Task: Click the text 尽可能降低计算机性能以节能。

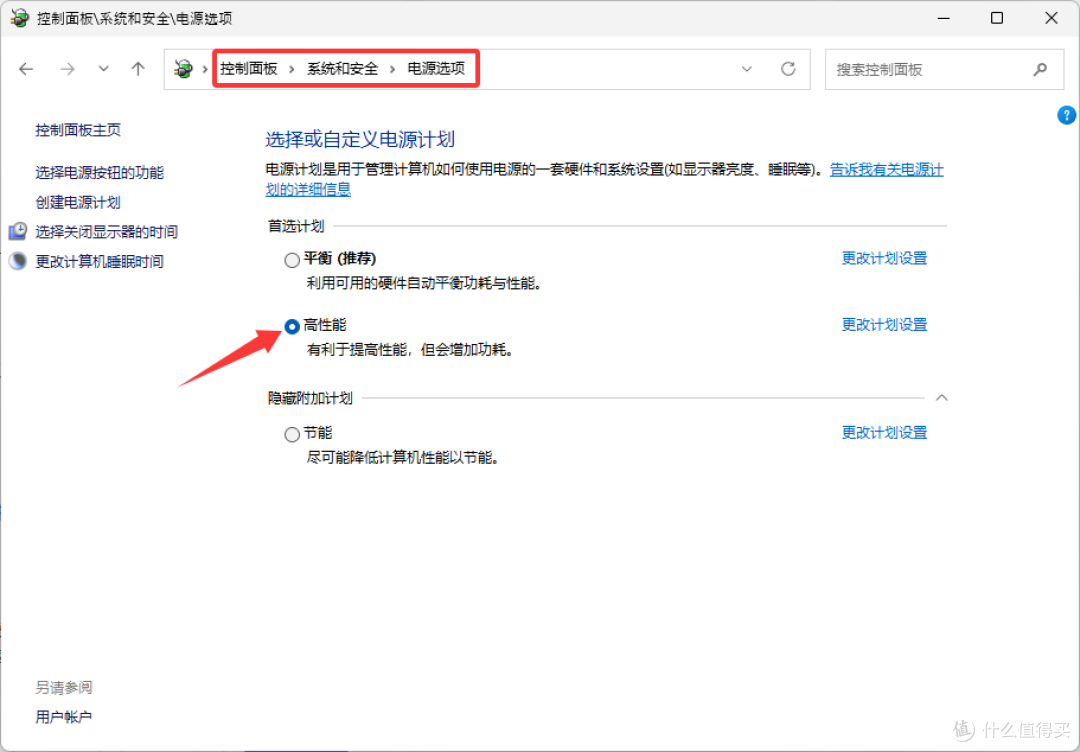Action: point(403,457)
